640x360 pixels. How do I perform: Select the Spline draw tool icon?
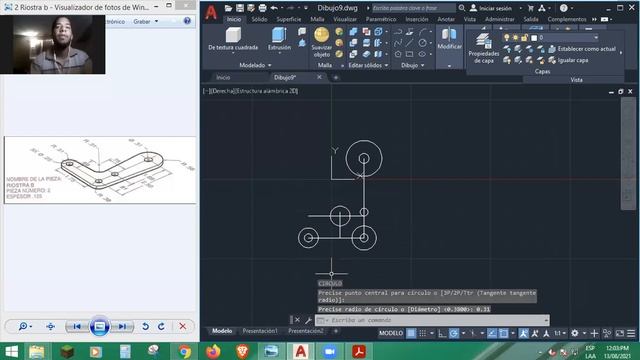click(x=398, y=42)
